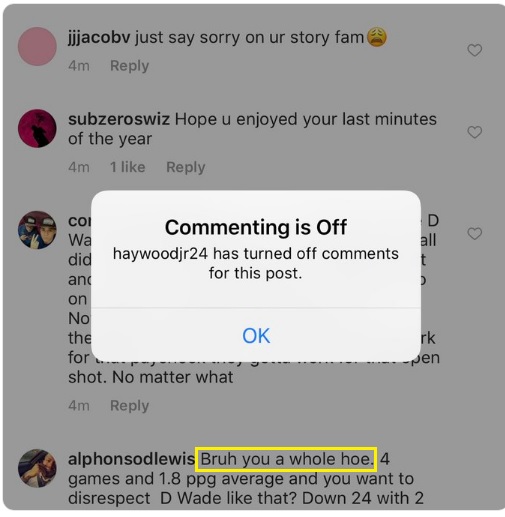
Task: Open the alphonsodlewis username link
Action: point(131,459)
